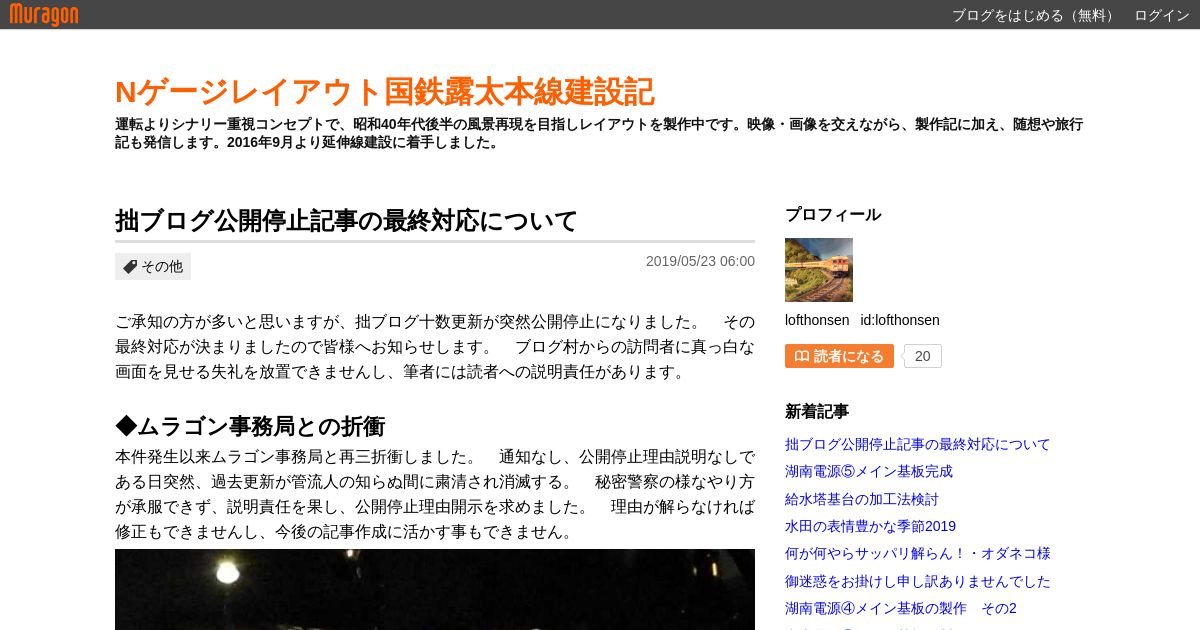The image size is (1200, 630).
Task: Click the article photo of night scene
Action: (435, 589)
